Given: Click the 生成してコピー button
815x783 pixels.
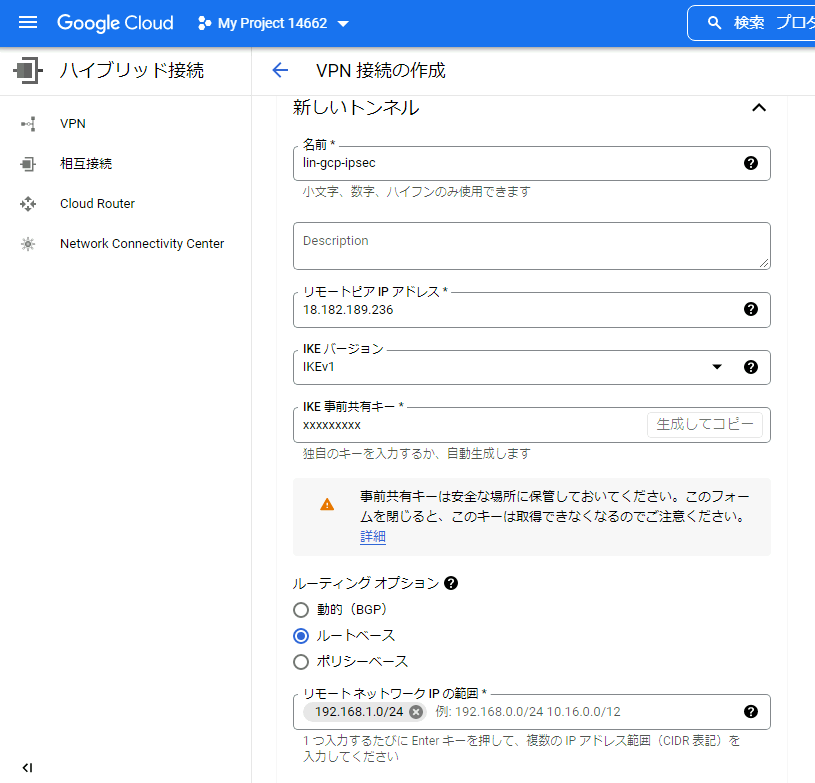Looking at the screenshot, I should click(705, 424).
